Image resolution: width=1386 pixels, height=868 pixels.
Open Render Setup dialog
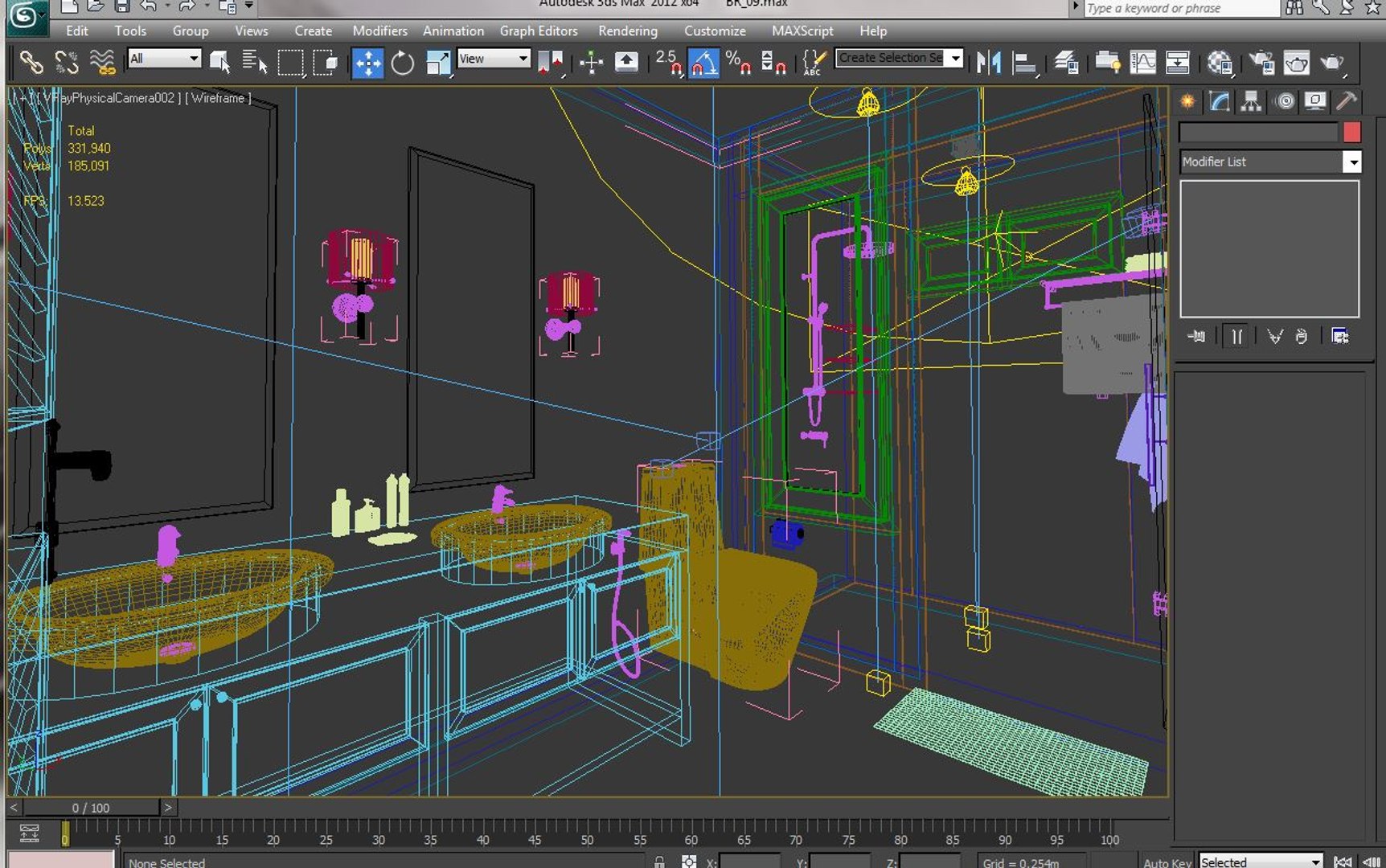(x=1261, y=62)
